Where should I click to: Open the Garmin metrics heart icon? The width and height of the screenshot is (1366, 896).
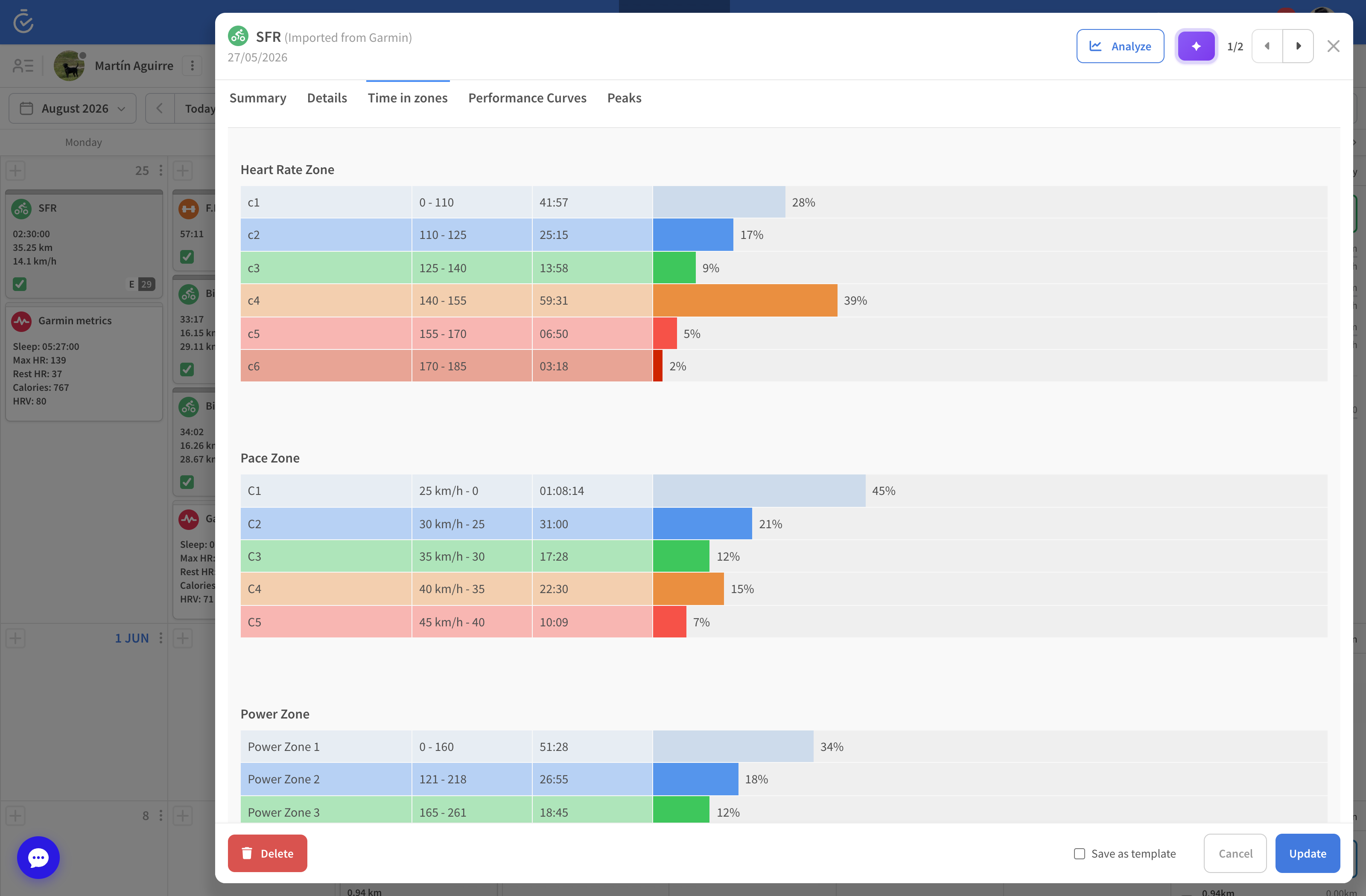22,321
